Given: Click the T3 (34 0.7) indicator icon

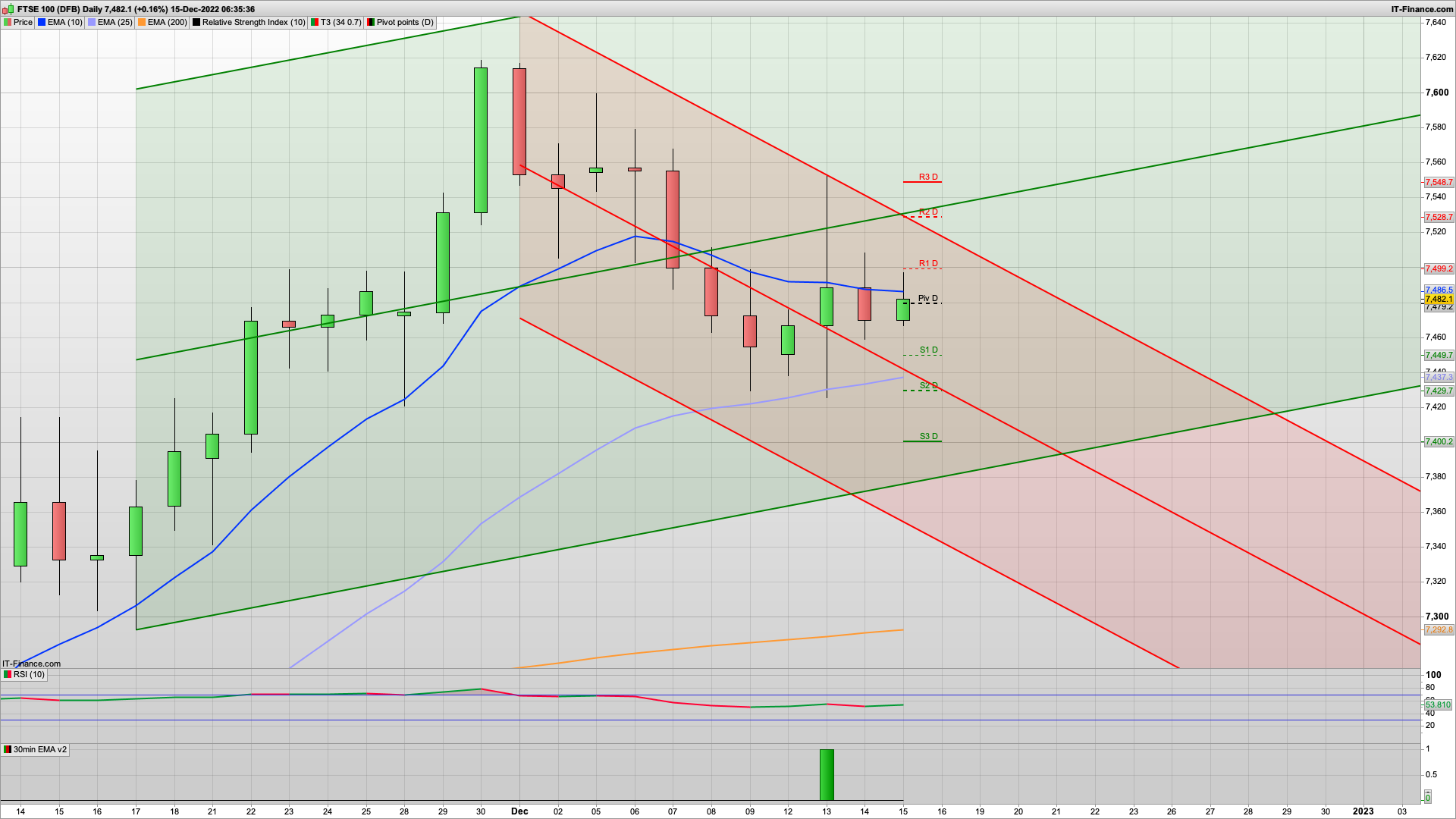Looking at the screenshot, I should (x=313, y=22).
